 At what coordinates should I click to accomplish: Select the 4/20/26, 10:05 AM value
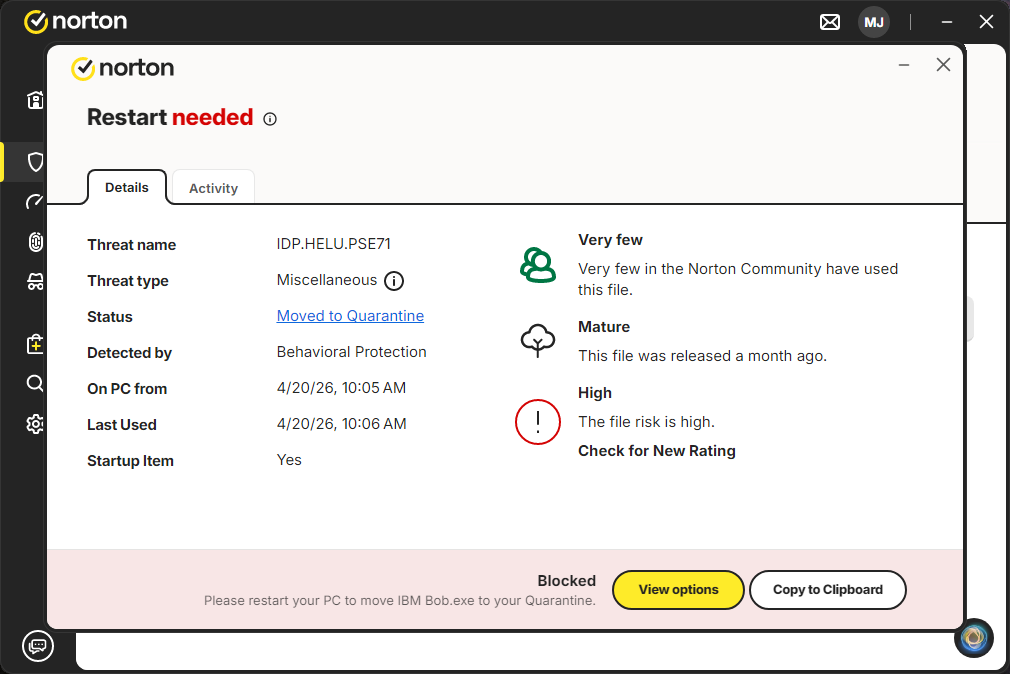click(x=341, y=388)
